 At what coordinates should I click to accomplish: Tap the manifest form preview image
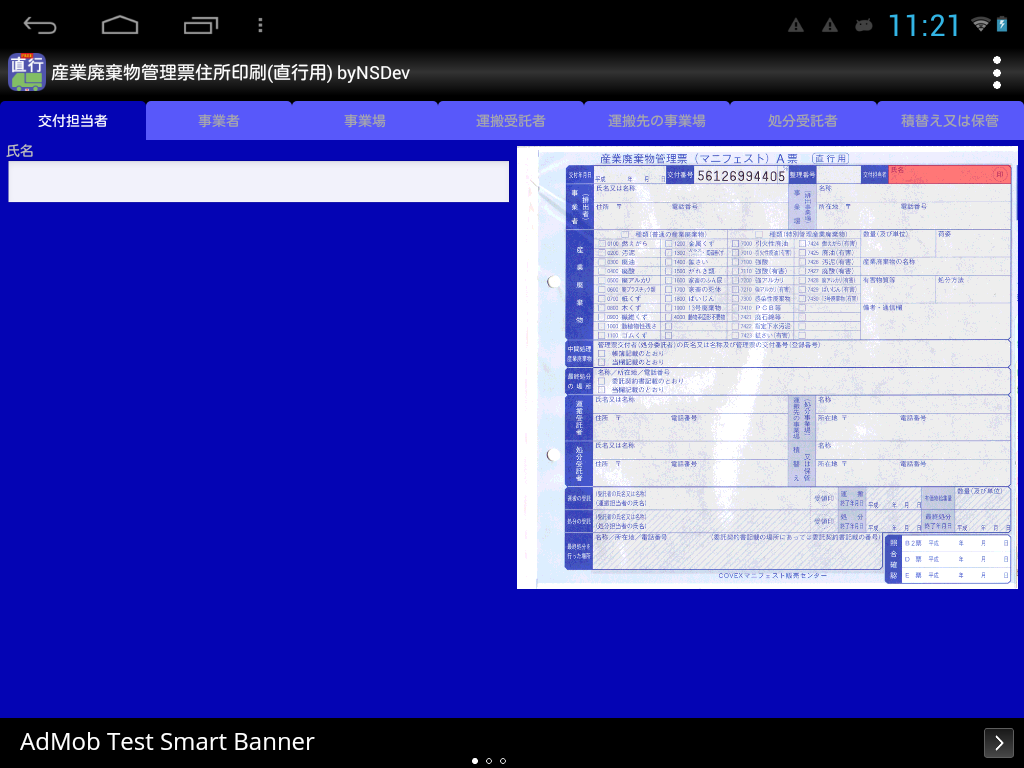767,367
